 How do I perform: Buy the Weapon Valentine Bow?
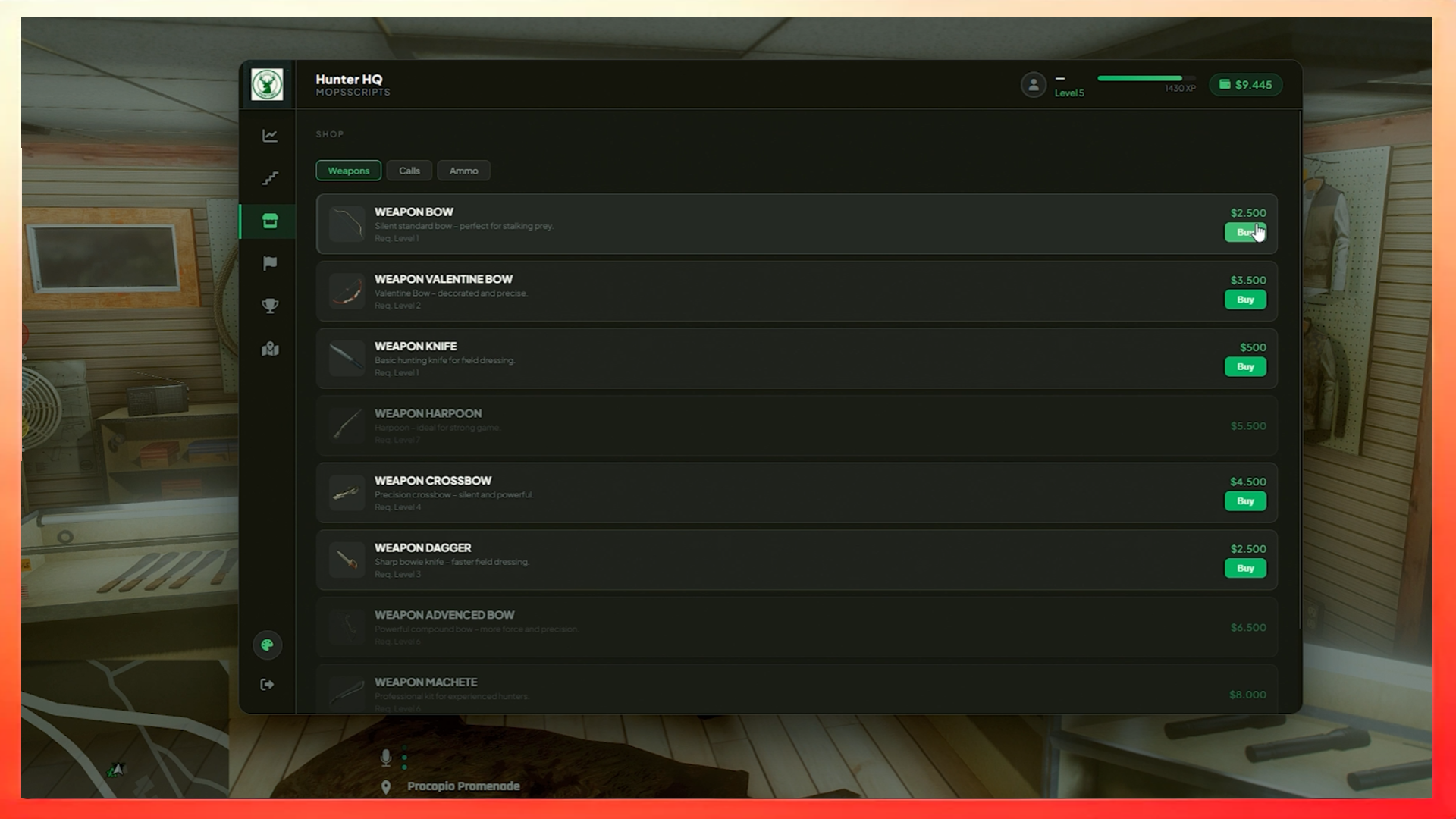tap(1245, 300)
